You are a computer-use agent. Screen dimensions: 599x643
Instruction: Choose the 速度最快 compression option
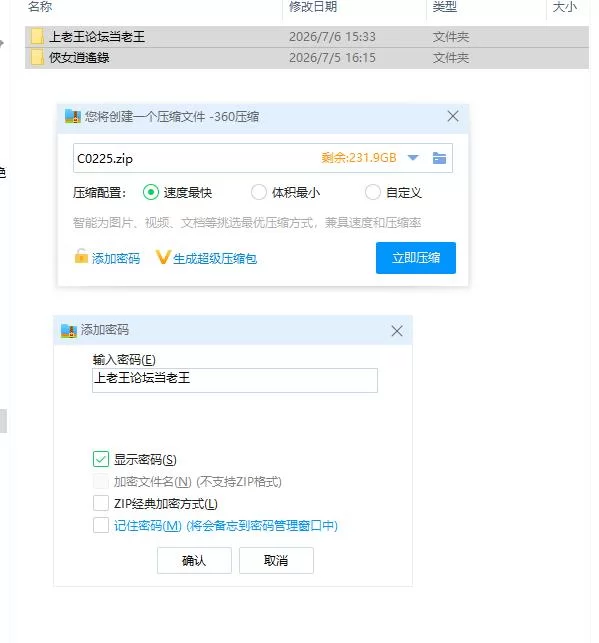tap(151, 192)
